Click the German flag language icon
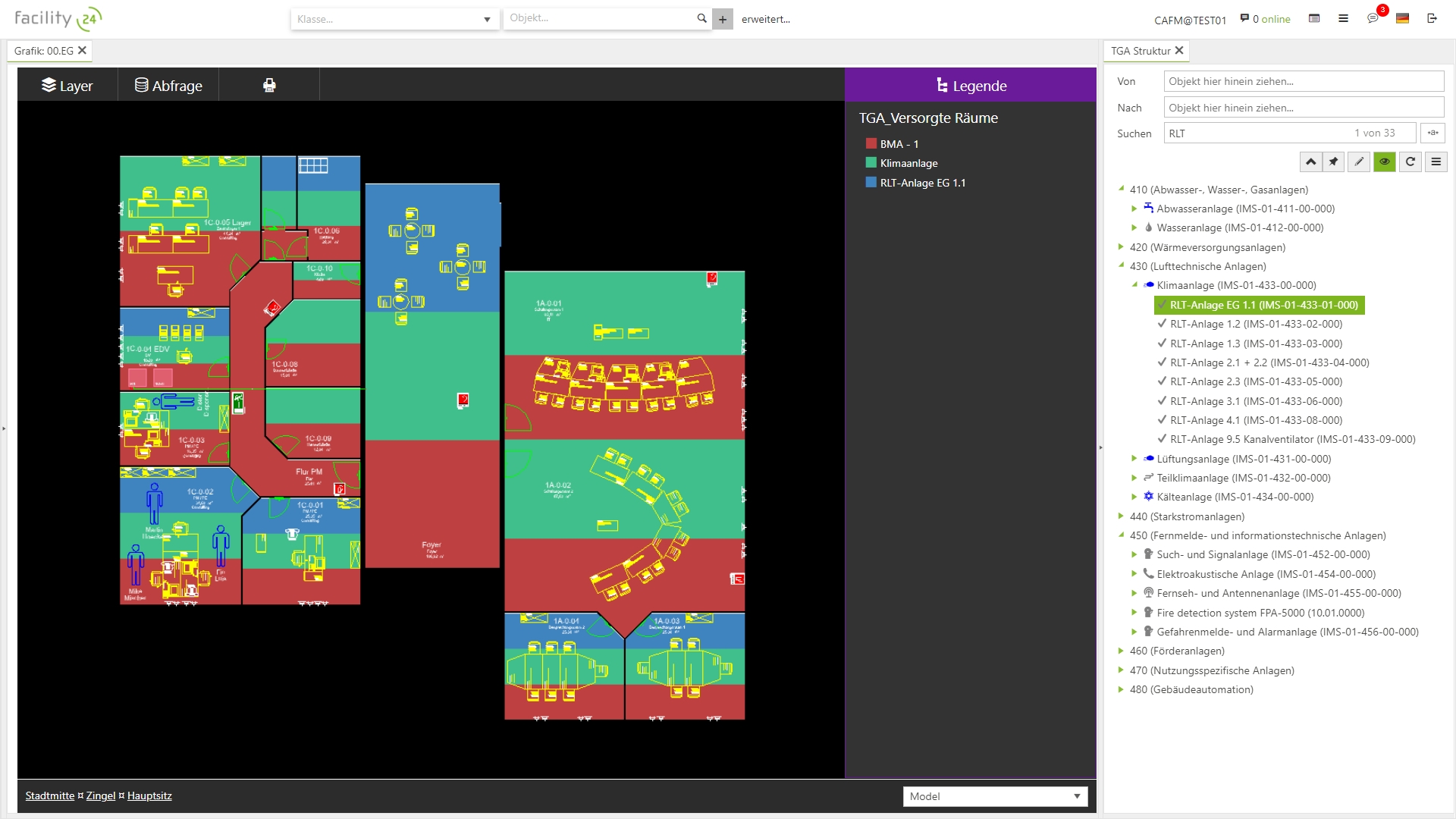 pos(1402,18)
